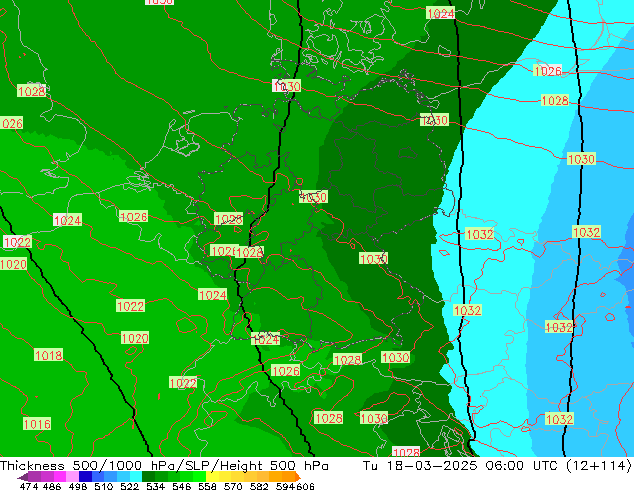Click legend value 510
The height and width of the screenshot is (490, 634).
[x=104, y=486]
